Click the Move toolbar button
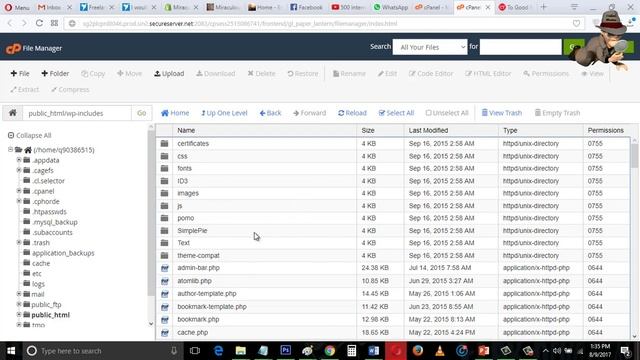This screenshot has width=640, height=360. pyautogui.click(x=129, y=73)
